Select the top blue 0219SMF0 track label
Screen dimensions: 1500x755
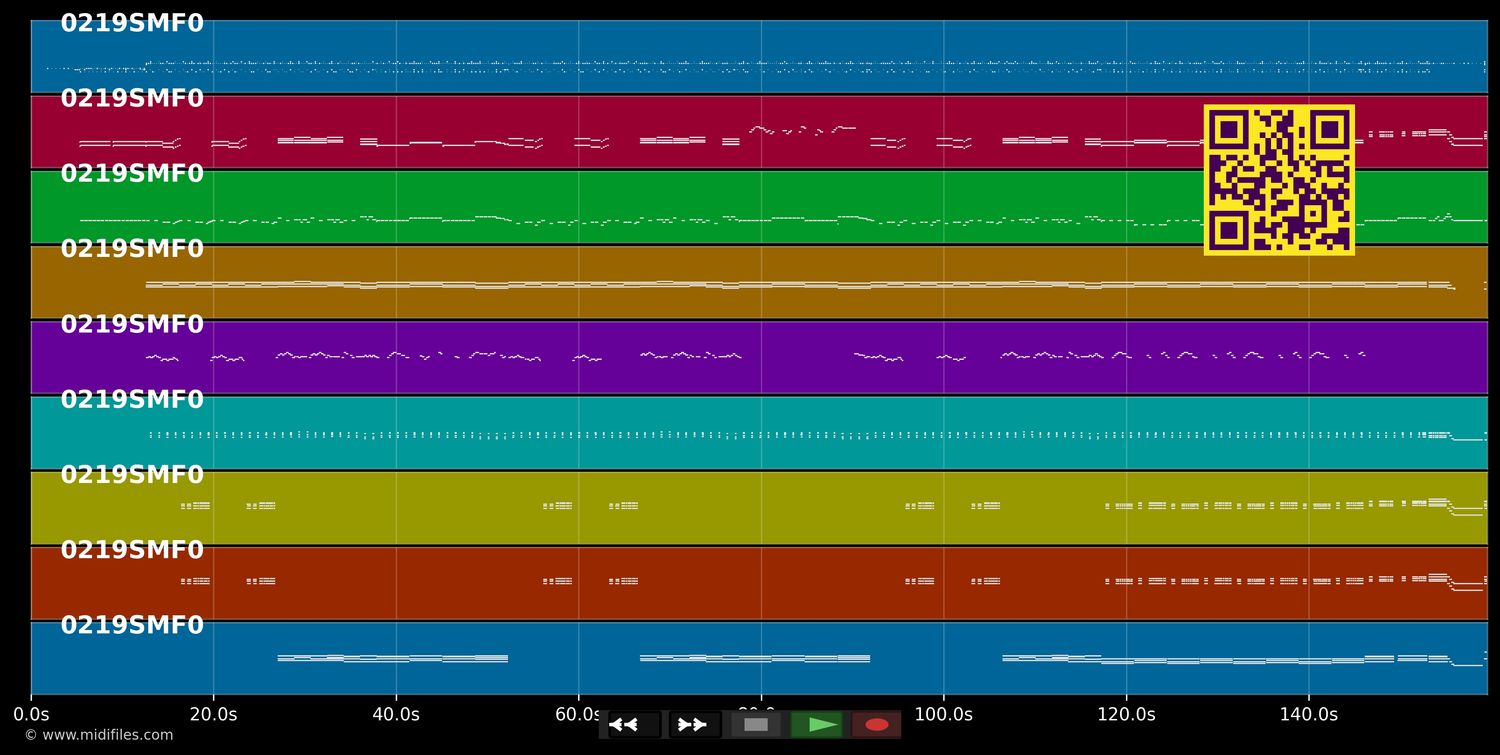[133, 22]
